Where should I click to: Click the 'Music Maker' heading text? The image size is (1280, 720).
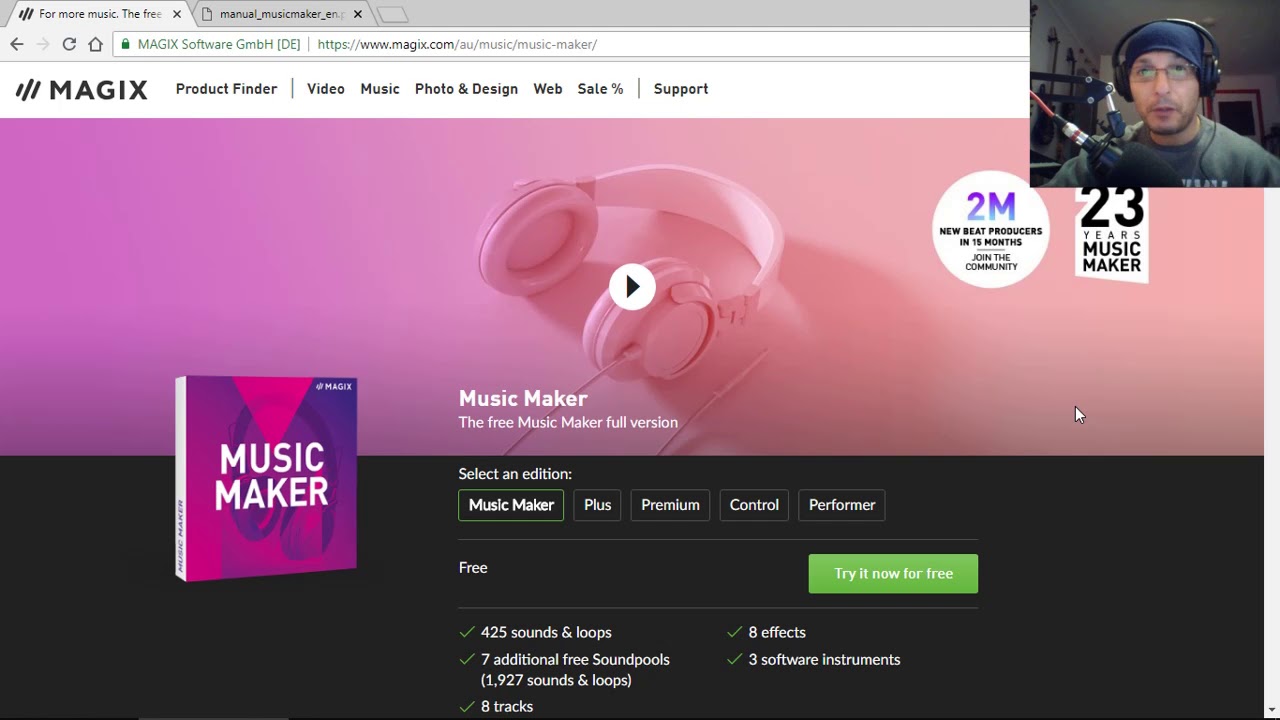click(x=523, y=398)
